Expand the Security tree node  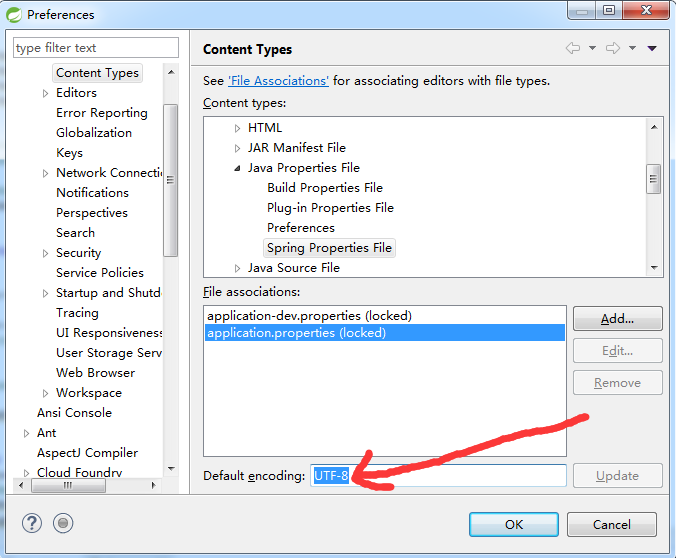[45, 254]
